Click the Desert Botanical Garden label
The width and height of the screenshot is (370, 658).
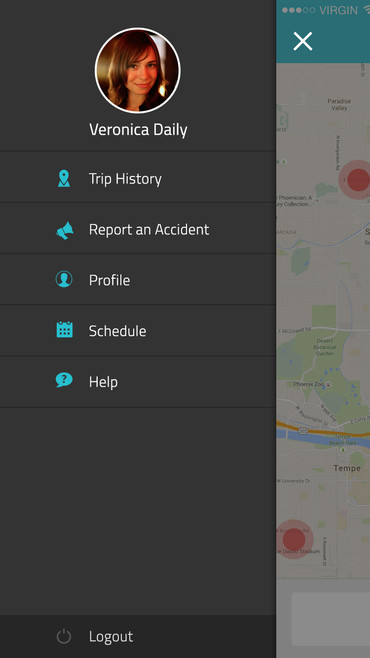325,347
